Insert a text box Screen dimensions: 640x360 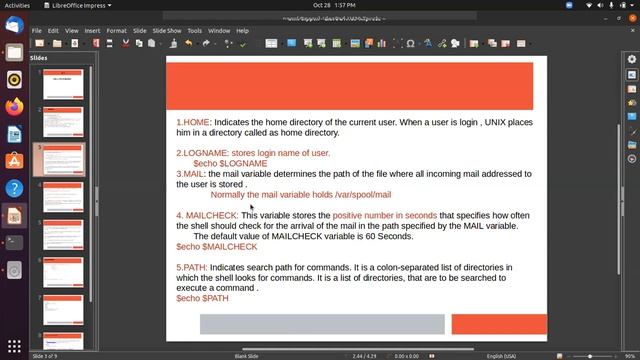click(397, 43)
